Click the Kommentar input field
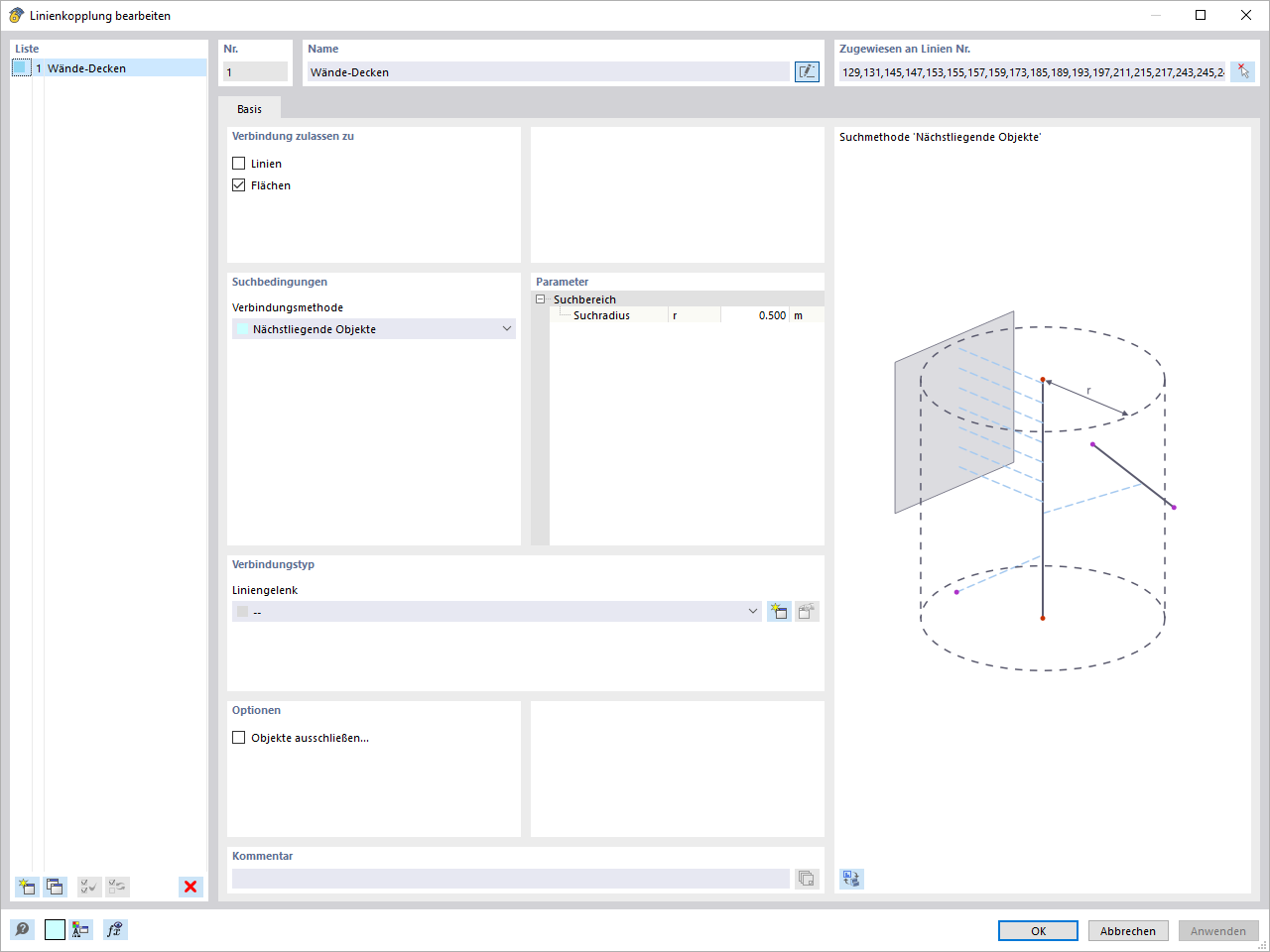Screen dimensions: 1270x952 click(511, 879)
